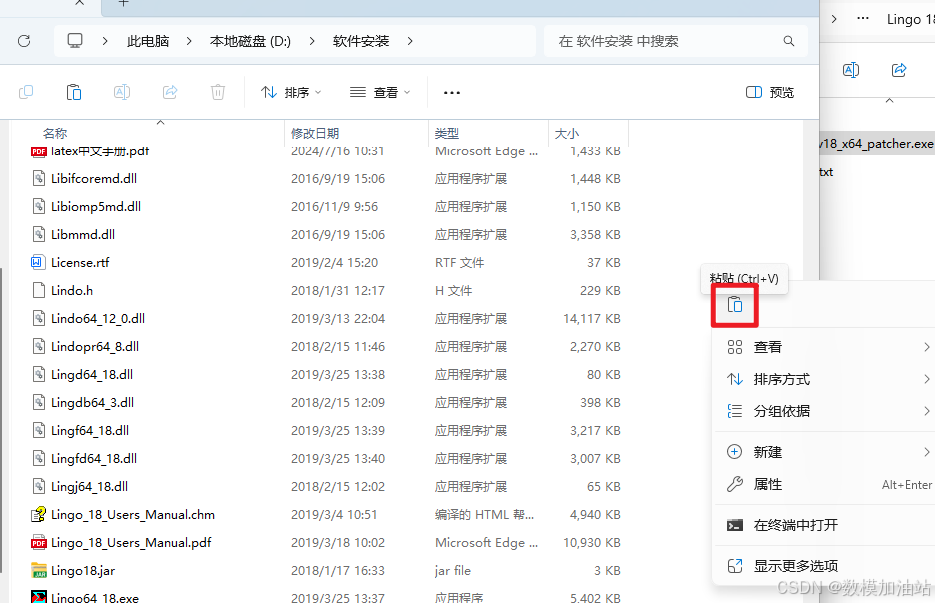Choose 显示更多选项 in the context menu
The image size is (935, 603).
tap(825, 565)
